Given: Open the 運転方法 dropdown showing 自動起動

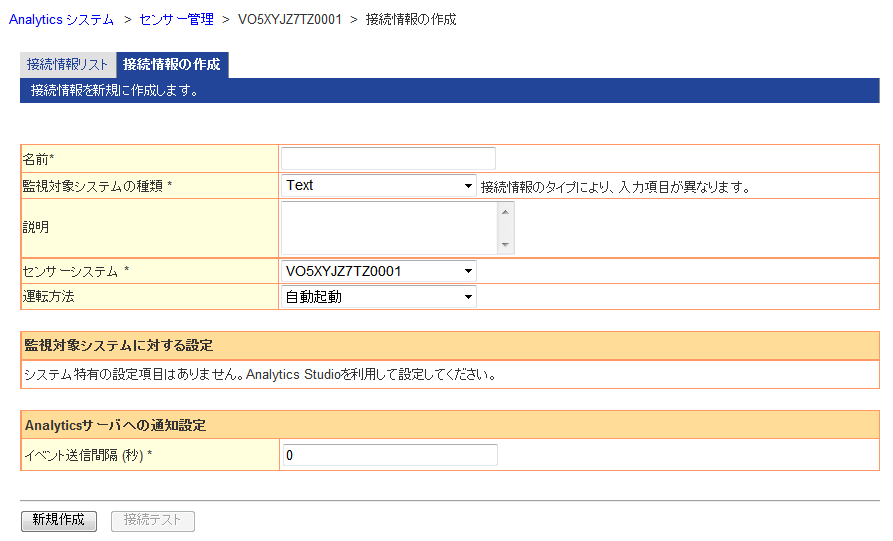Looking at the screenshot, I should coord(379,297).
